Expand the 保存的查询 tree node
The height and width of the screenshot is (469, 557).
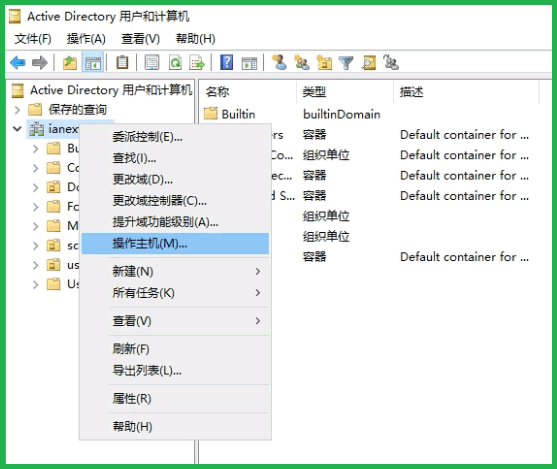click(17, 110)
